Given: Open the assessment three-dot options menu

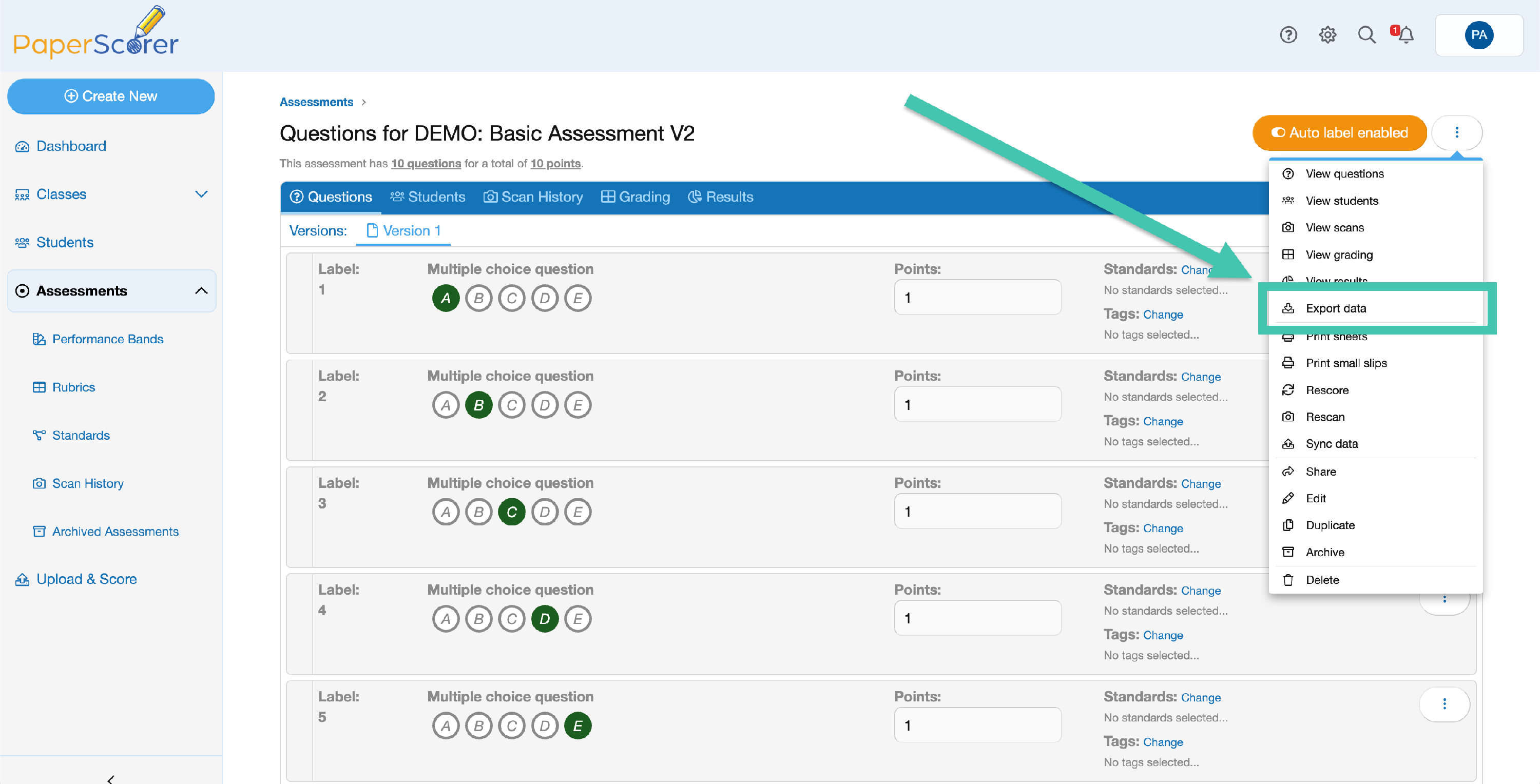Looking at the screenshot, I should tap(1457, 132).
